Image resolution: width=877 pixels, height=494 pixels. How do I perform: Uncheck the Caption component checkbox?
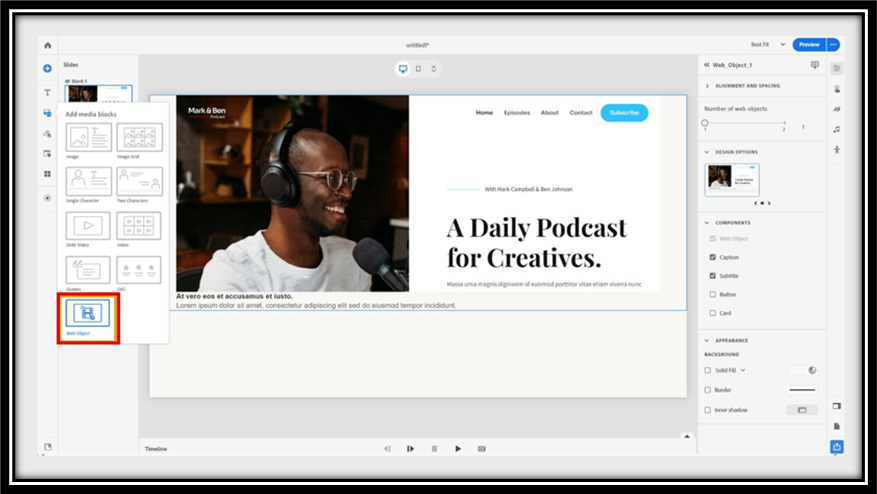(x=712, y=257)
